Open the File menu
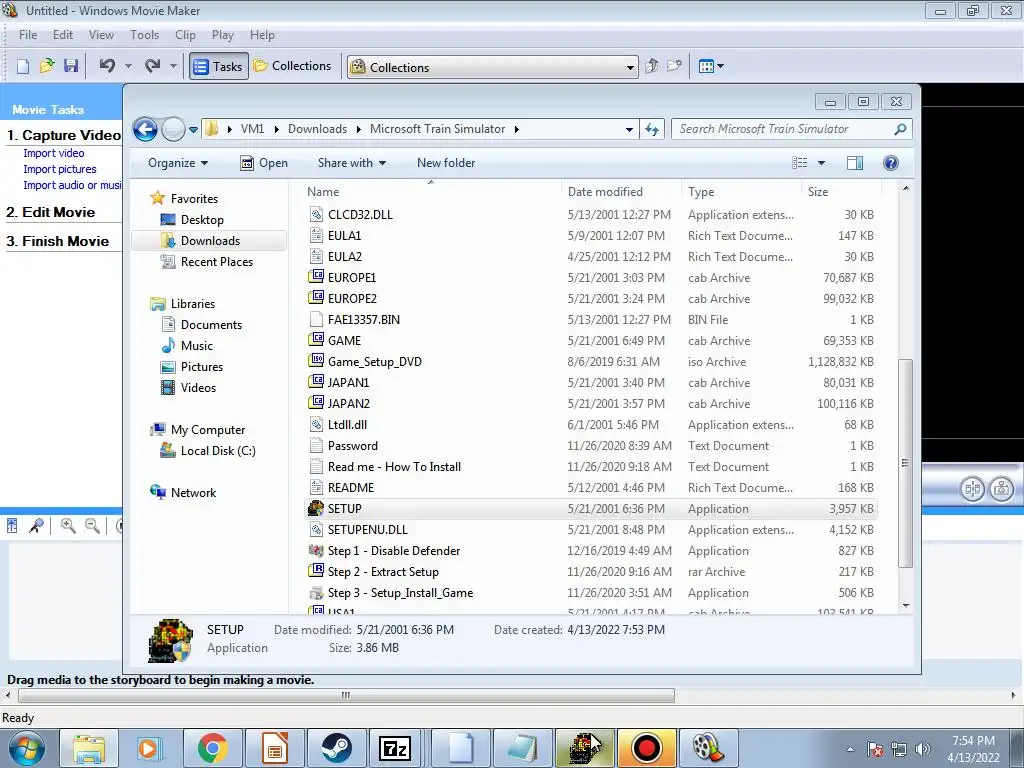 tap(28, 35)
